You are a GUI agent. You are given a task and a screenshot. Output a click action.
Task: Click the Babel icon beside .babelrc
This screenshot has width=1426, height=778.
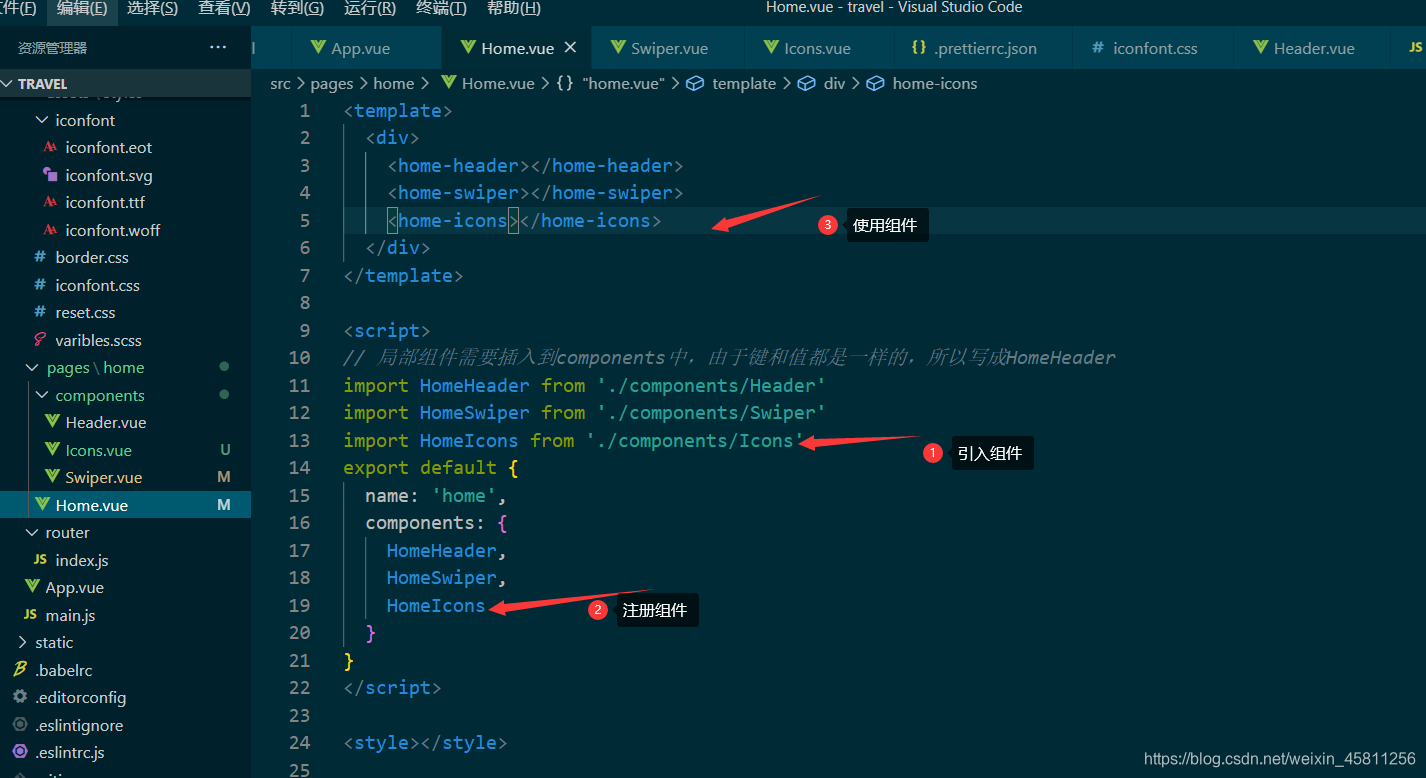tap(20, 670)
